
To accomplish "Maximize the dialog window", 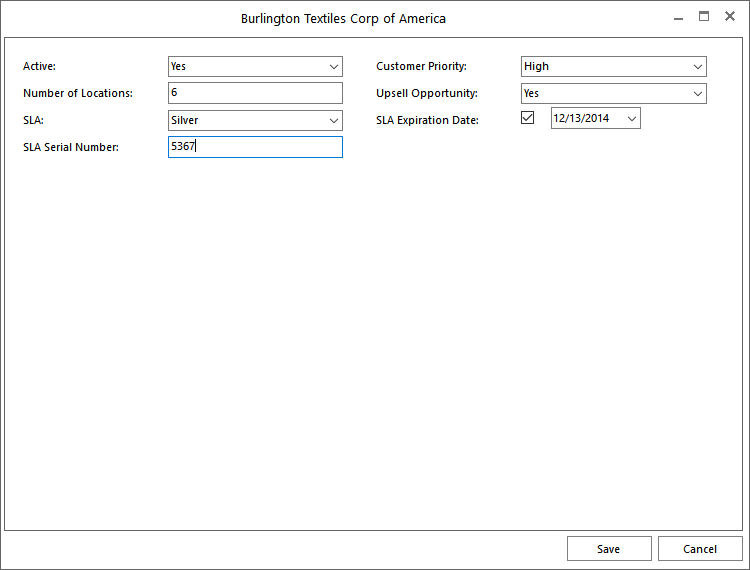I will coord(704,17).
